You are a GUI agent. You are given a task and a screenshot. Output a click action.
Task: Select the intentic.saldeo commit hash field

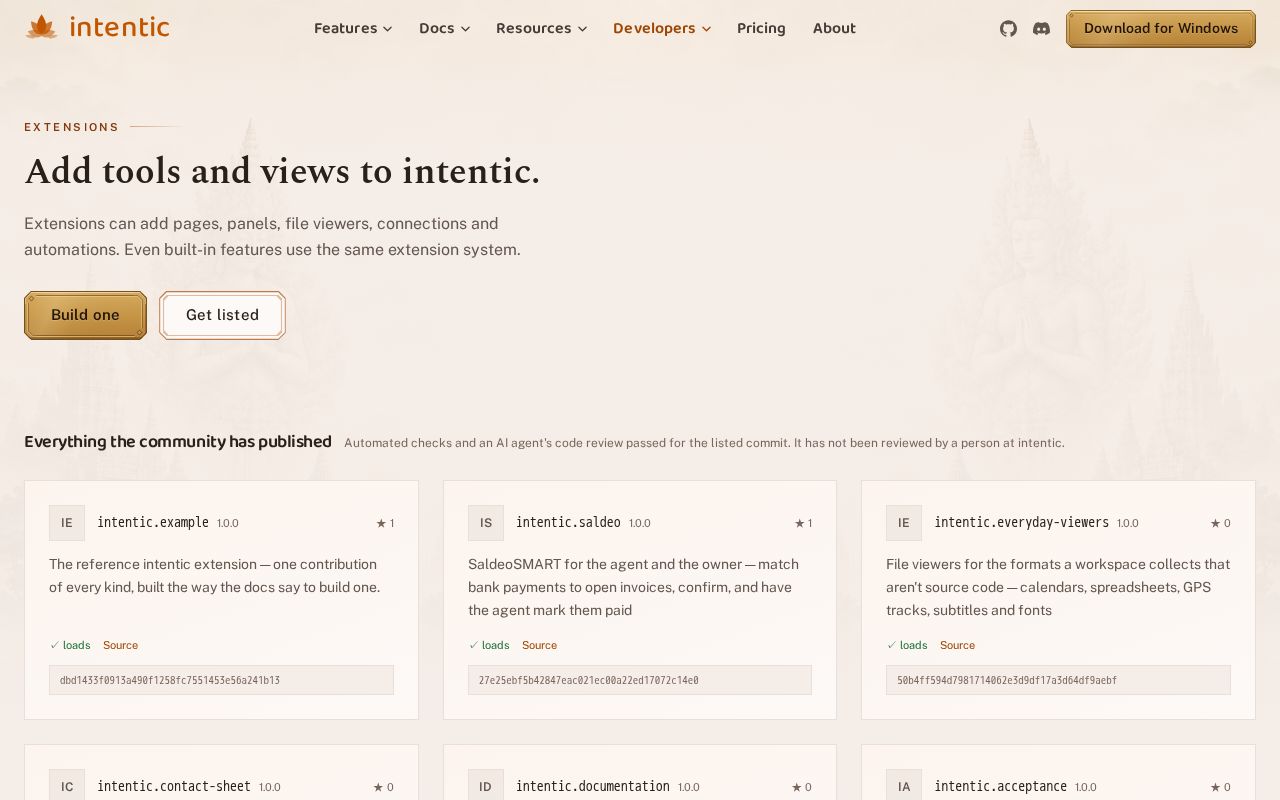[640, 680]
